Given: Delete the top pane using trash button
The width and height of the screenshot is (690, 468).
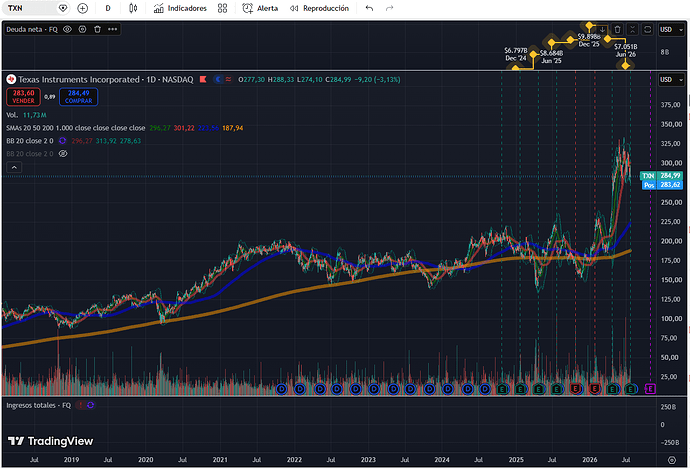Looking at the screenshot, I should point(617,29).
